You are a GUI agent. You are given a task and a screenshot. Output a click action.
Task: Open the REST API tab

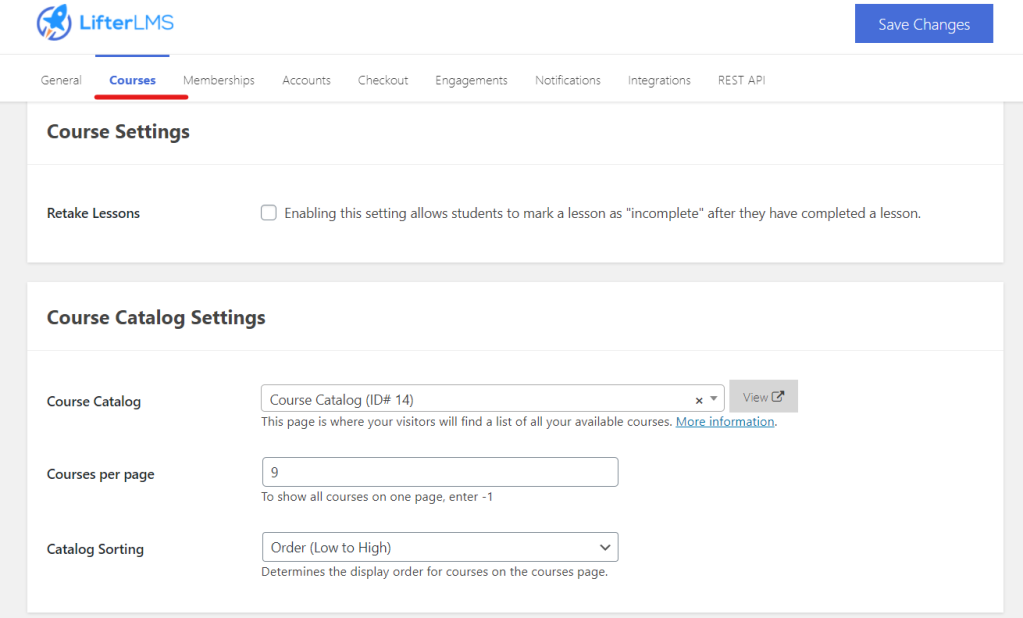(741, 80)
